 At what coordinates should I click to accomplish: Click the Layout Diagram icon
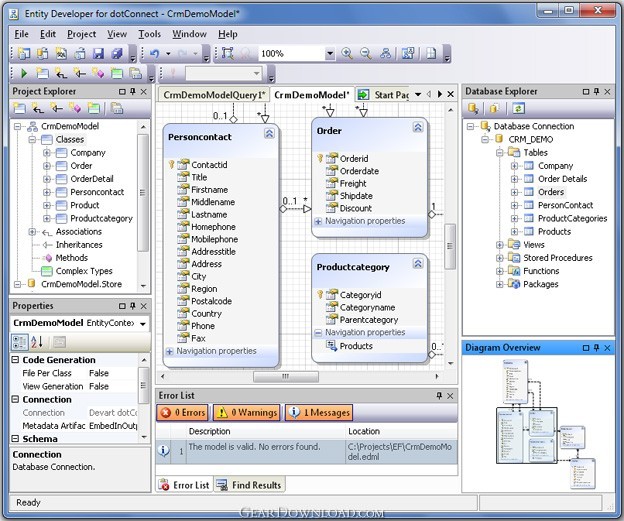click(x=385, y=53)
